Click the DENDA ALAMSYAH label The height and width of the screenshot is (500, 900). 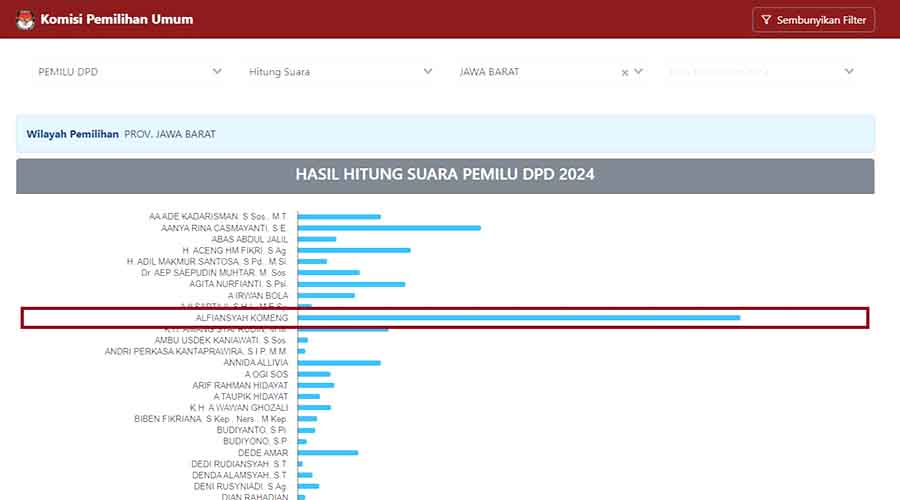point(239,475)
